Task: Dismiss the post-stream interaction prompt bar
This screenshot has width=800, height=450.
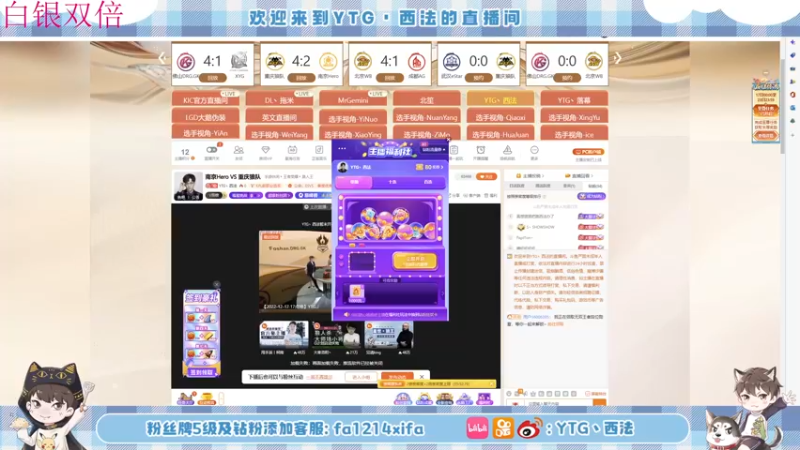Action: click(x=421, y=377)
